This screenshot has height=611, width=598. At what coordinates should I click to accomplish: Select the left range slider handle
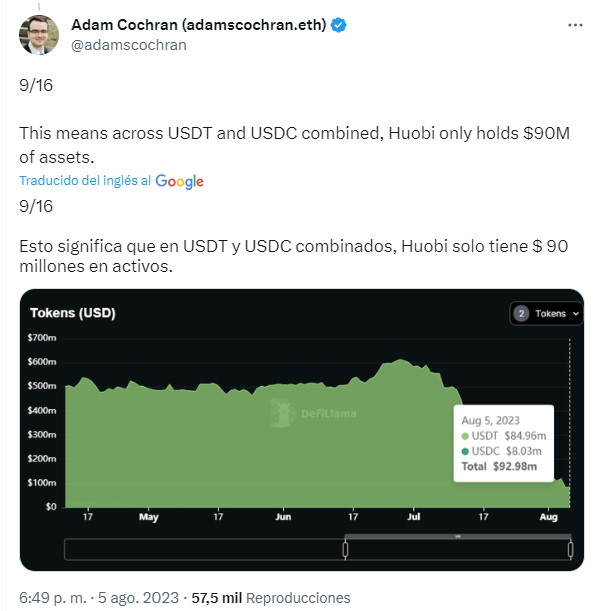[345, 549]
